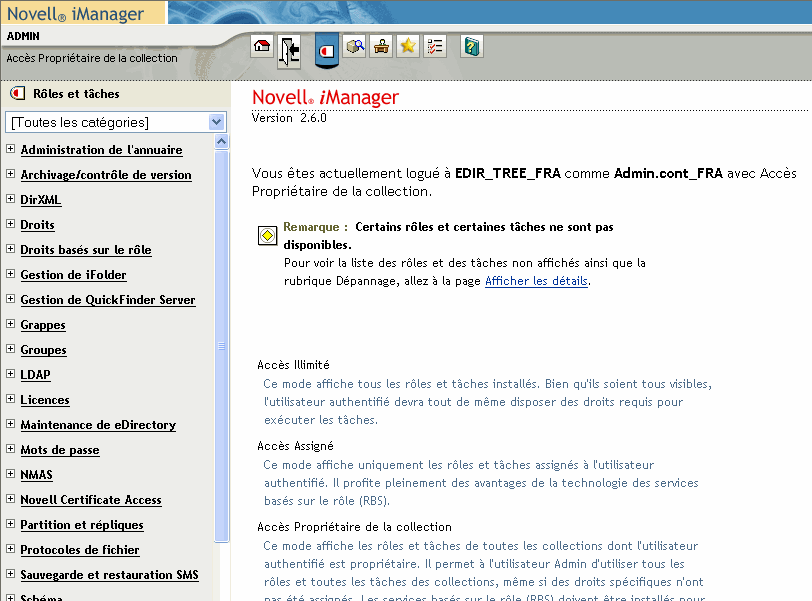Screen dimensions: 812x601
Task: Click the yellow diamond Remarque icon
Action: click(x=267, y=236)
